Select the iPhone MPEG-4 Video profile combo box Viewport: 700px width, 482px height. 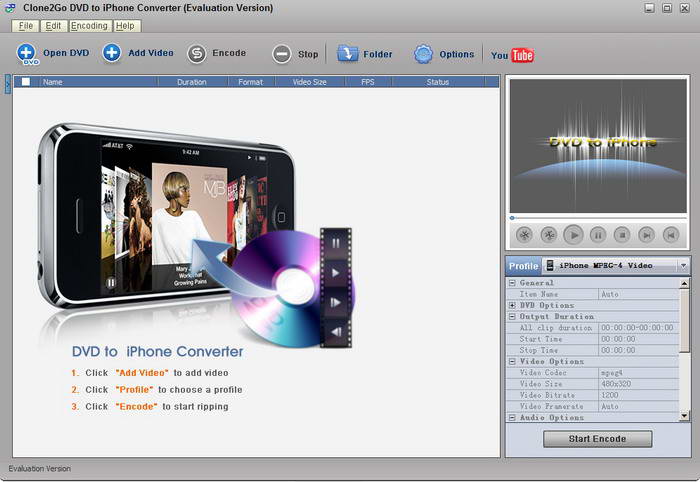pos(615,266)
